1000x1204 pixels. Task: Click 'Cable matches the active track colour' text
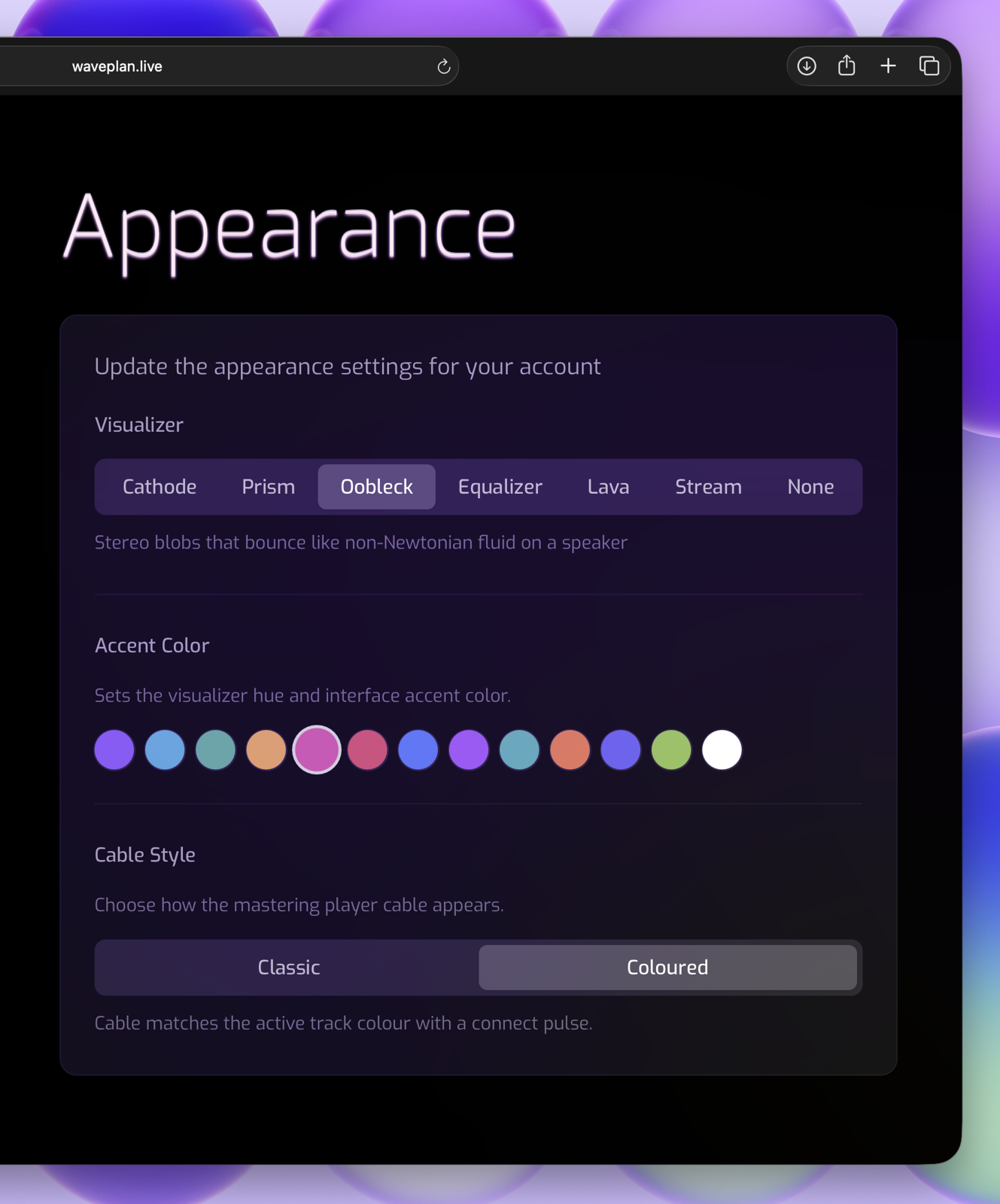pyautogui.click(x=344, y=1023)
